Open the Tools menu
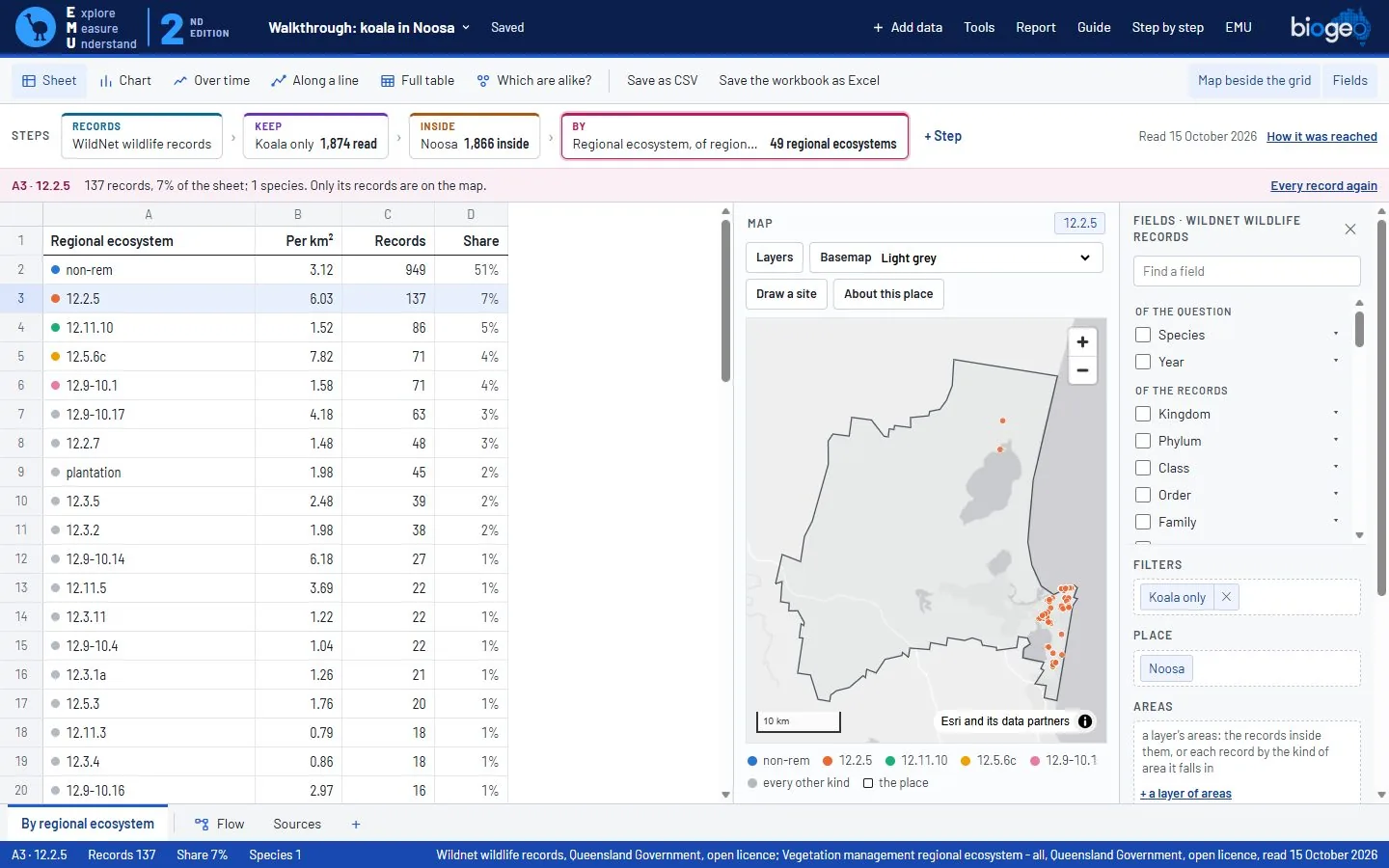The height and width of the screenshot is (868, 1389). pyautogui.click(x=979, y=27)
